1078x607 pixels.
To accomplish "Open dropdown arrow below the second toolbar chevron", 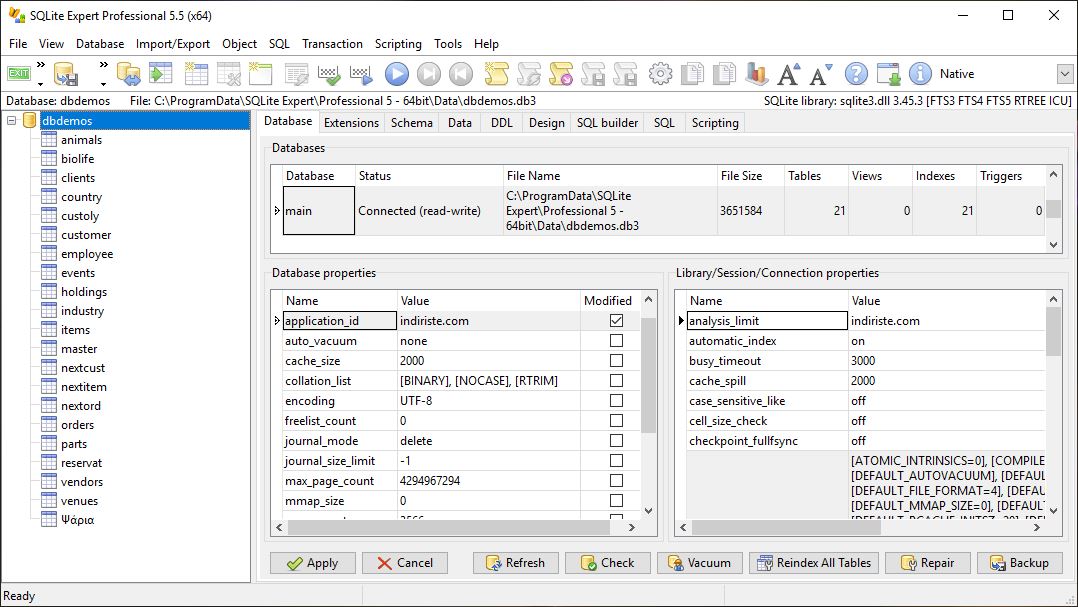I will [104, 84].
